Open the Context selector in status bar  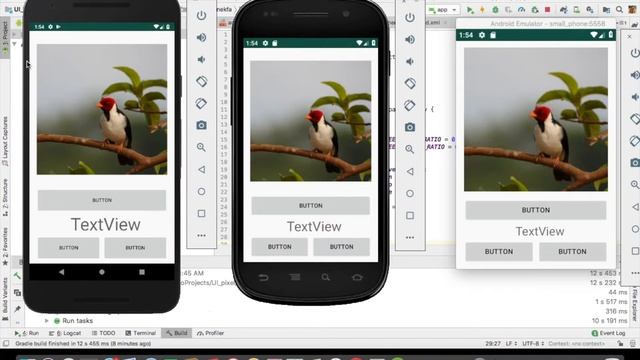pos(577,344)
